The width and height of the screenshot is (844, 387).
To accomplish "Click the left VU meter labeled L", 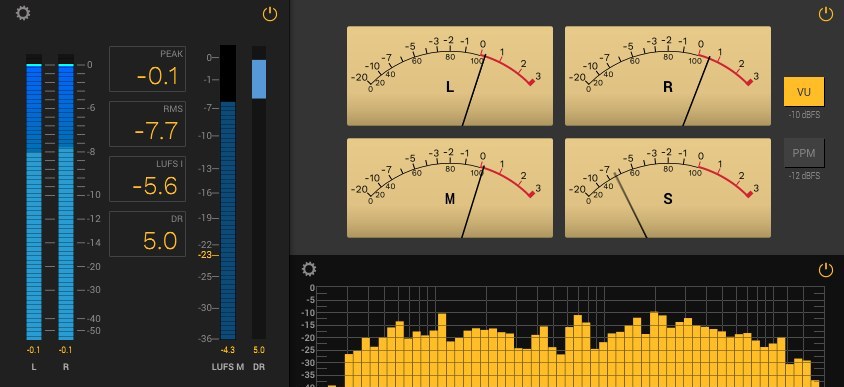I will 449,76.
